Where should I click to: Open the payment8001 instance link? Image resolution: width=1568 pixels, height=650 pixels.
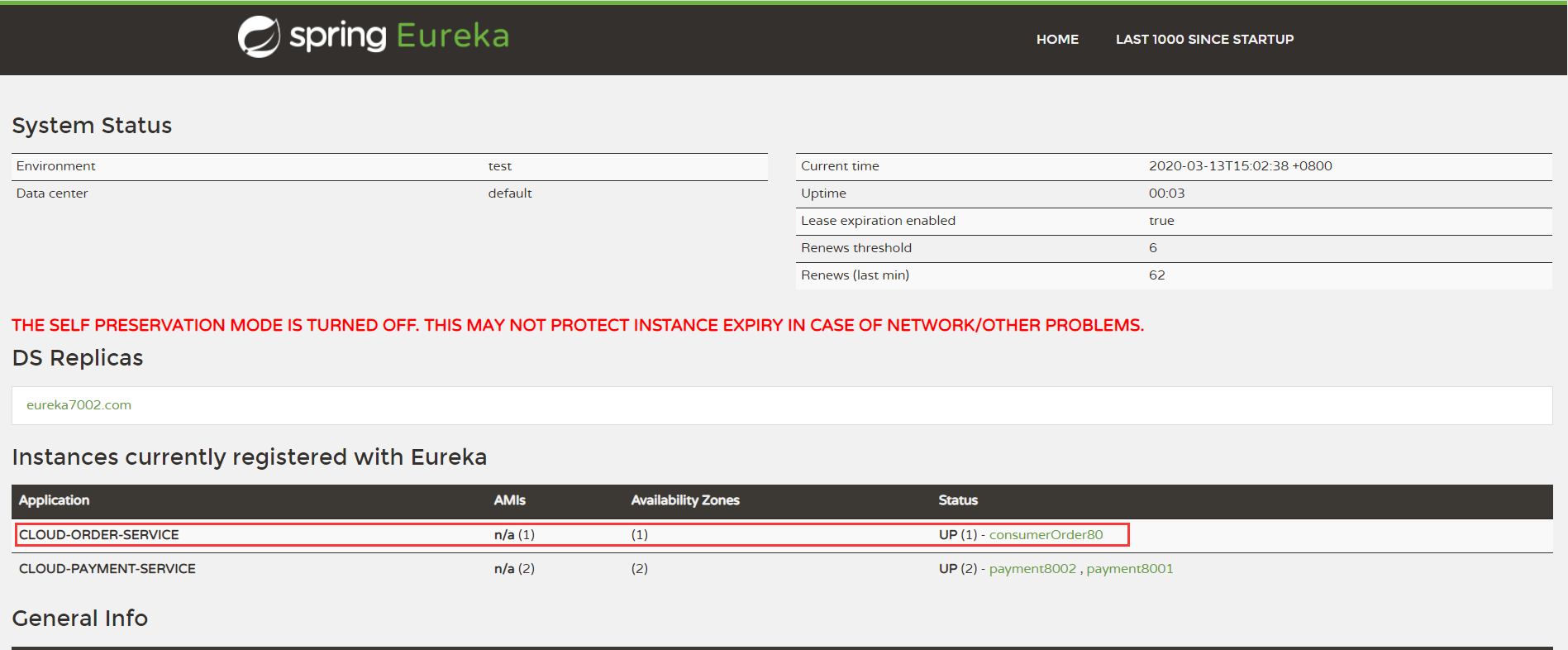(1129, 569)
